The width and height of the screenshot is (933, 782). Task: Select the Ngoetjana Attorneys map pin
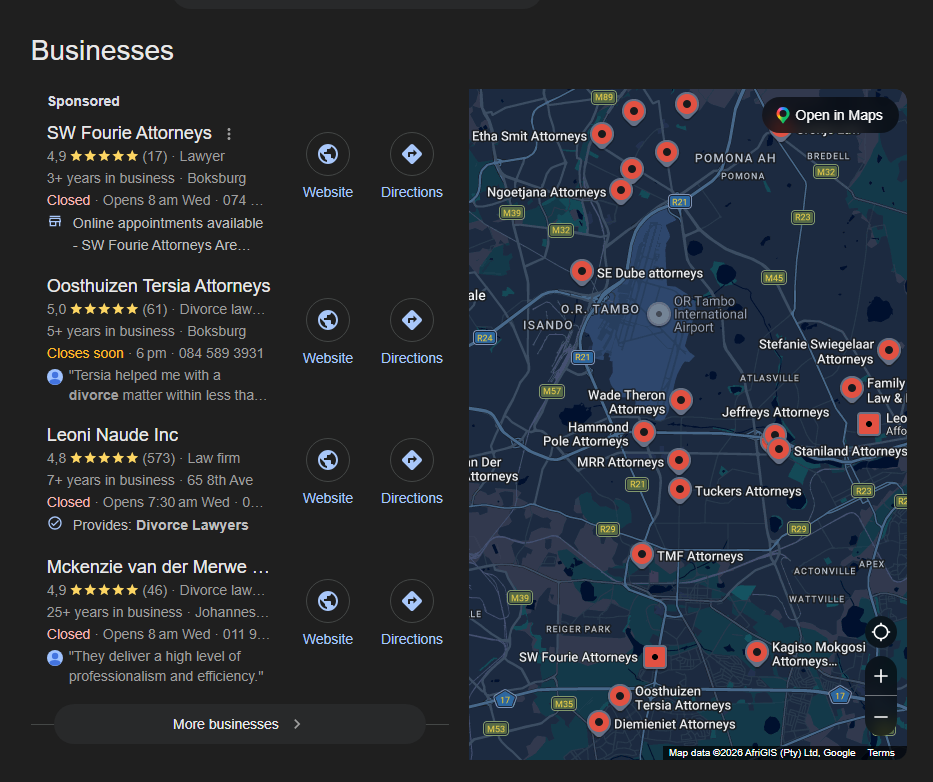click(621, 191)
